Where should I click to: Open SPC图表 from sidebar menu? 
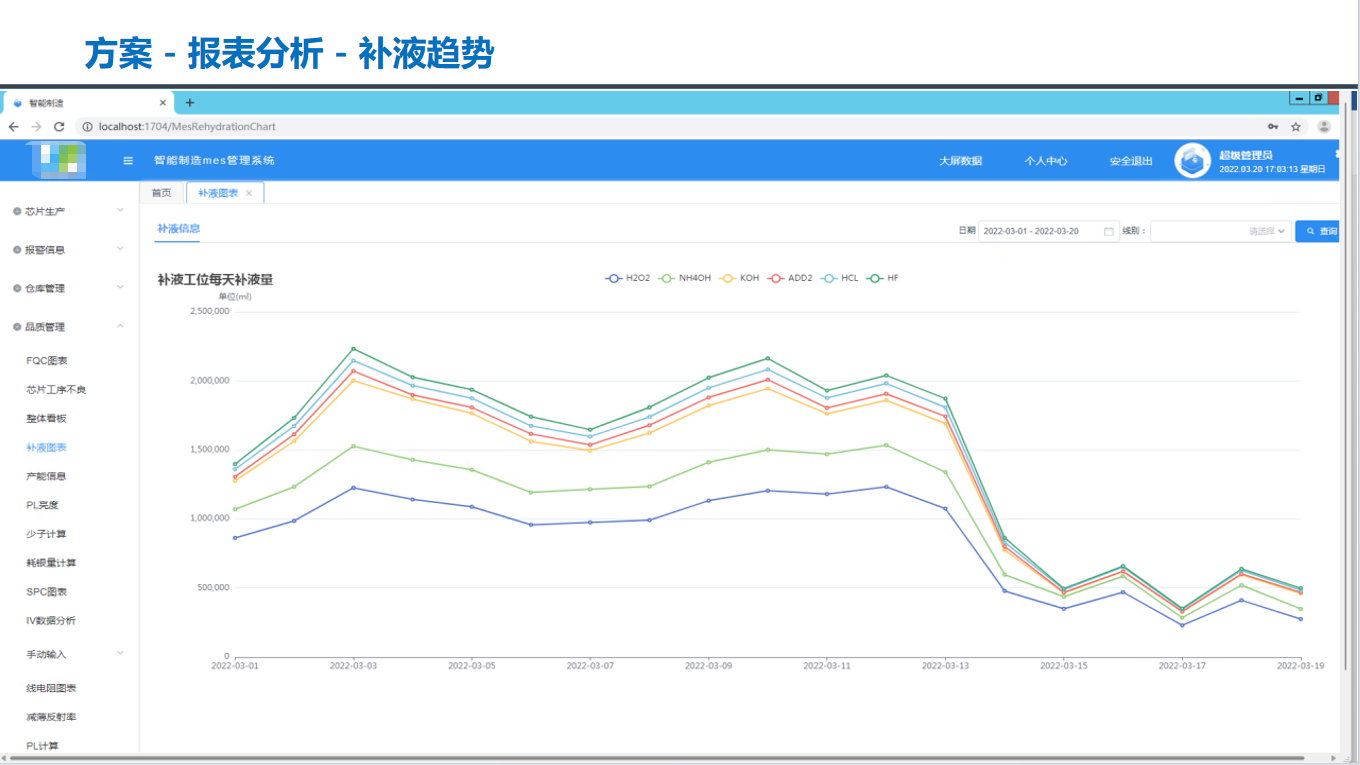[46, 592]
